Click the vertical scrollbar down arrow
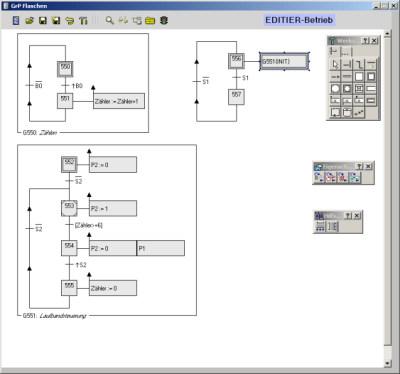This screenshot has height=374, width=400. [x=387, y=363]
